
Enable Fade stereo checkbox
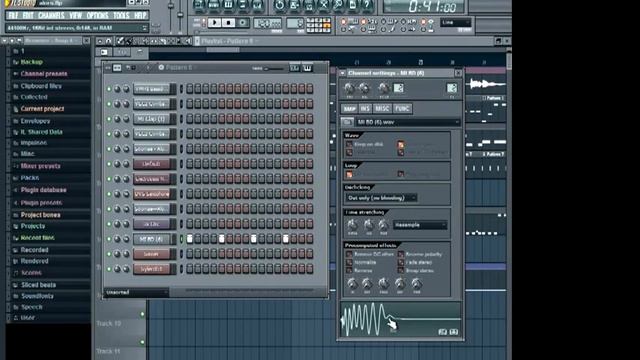[x=401, y=262]
